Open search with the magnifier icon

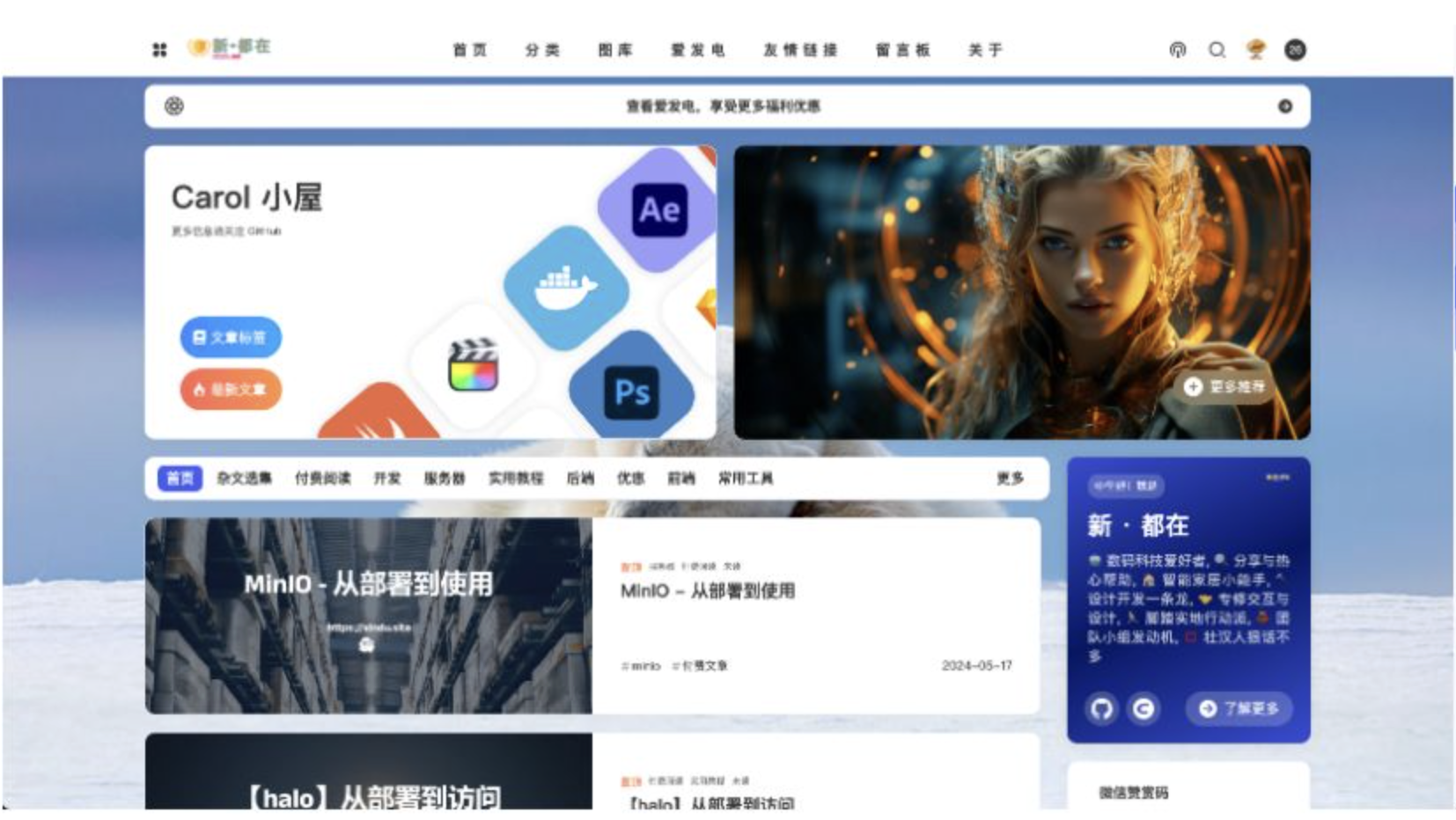(1217, 51)
